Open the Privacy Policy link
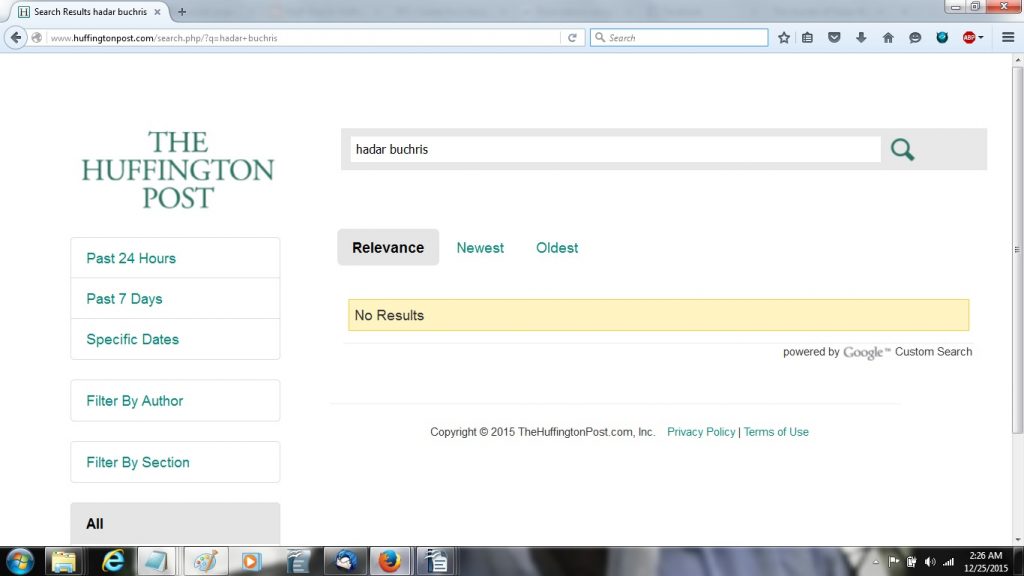The image size is (1024, 576). tap(701, 432)
